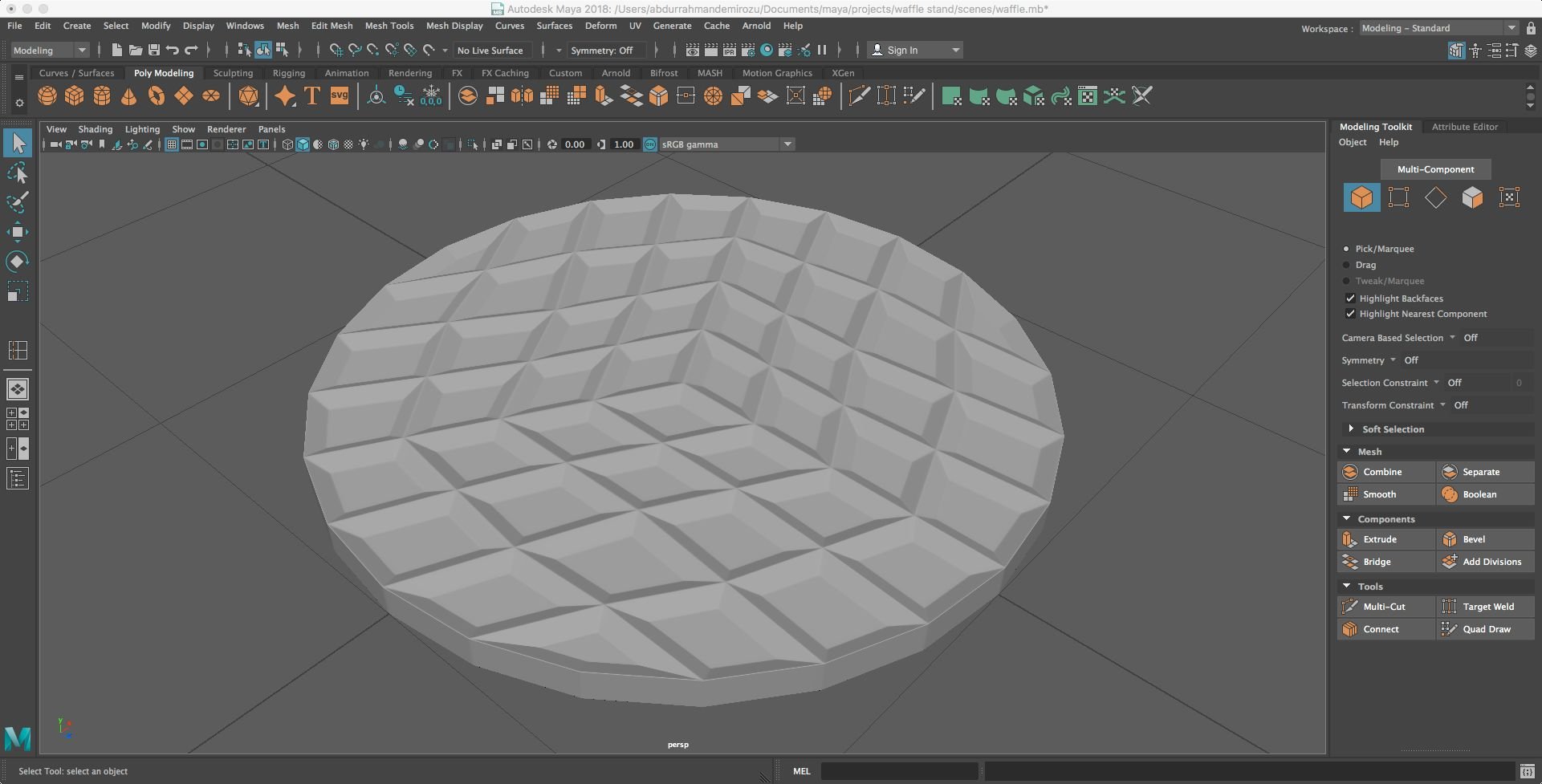Open the Transform Constraint dropdown arrow

1442,405
